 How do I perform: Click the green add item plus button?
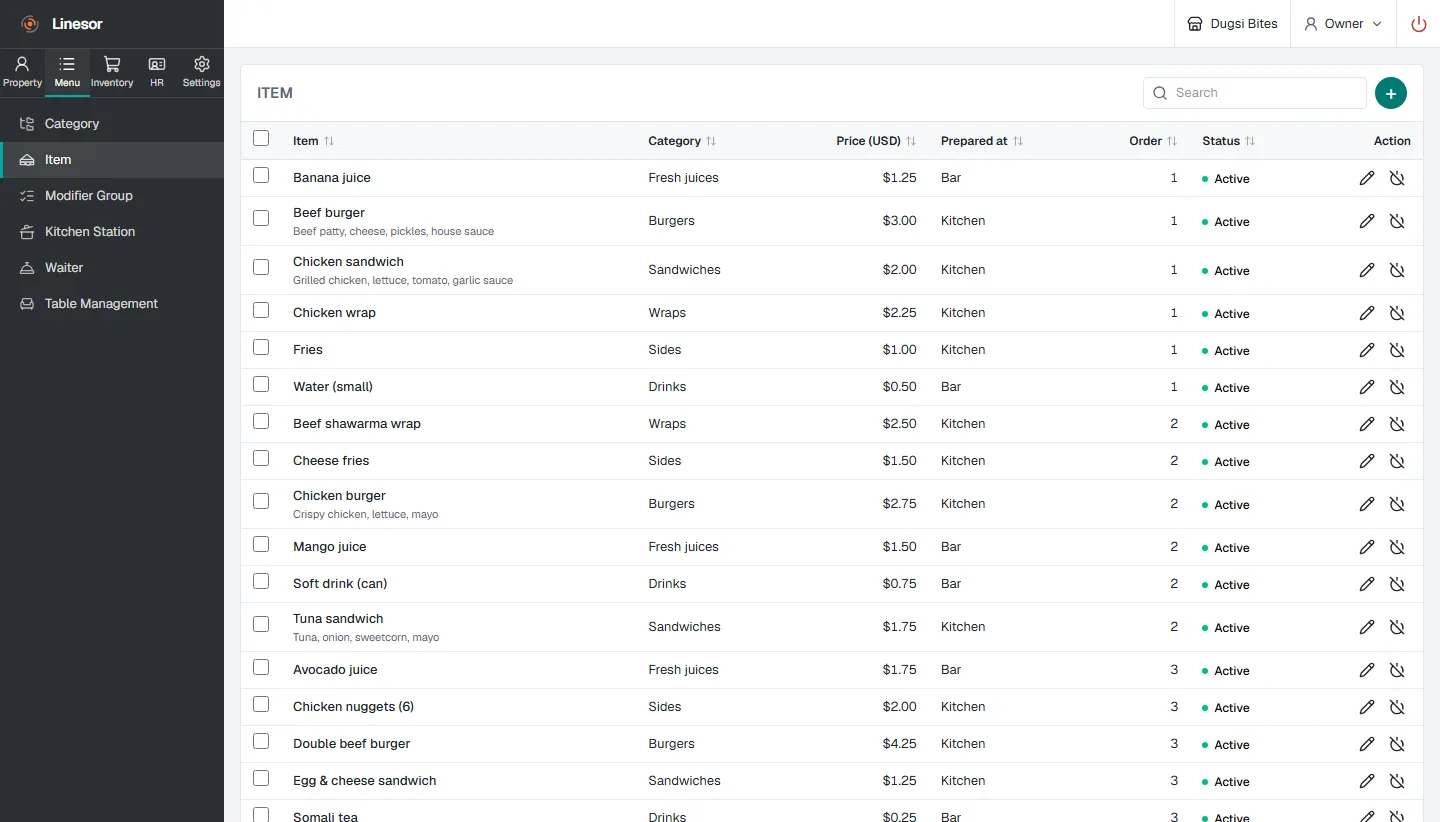point(1391,93)
